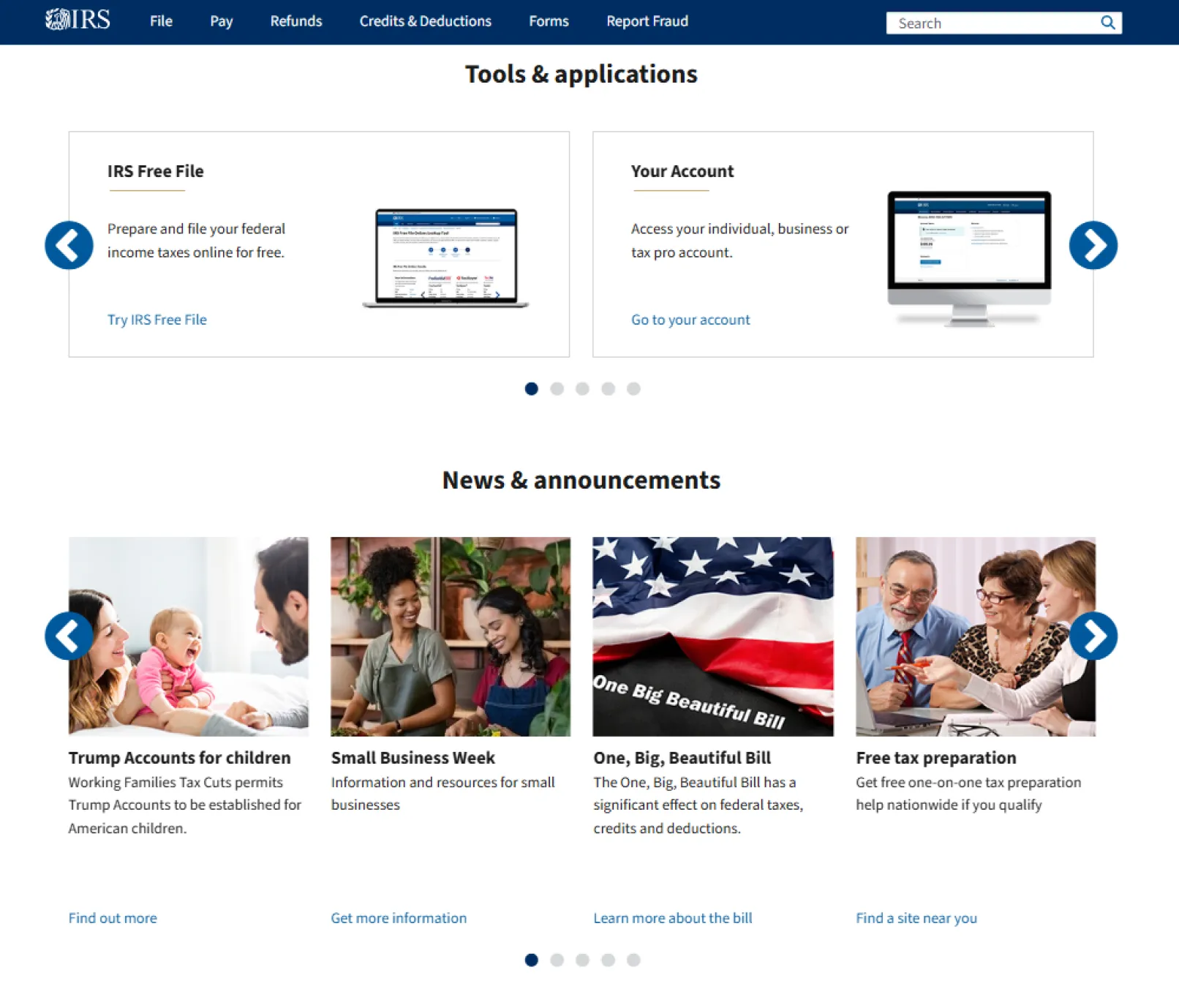
Task: Open the Go to your account link
Action: [x=690, y=320]
